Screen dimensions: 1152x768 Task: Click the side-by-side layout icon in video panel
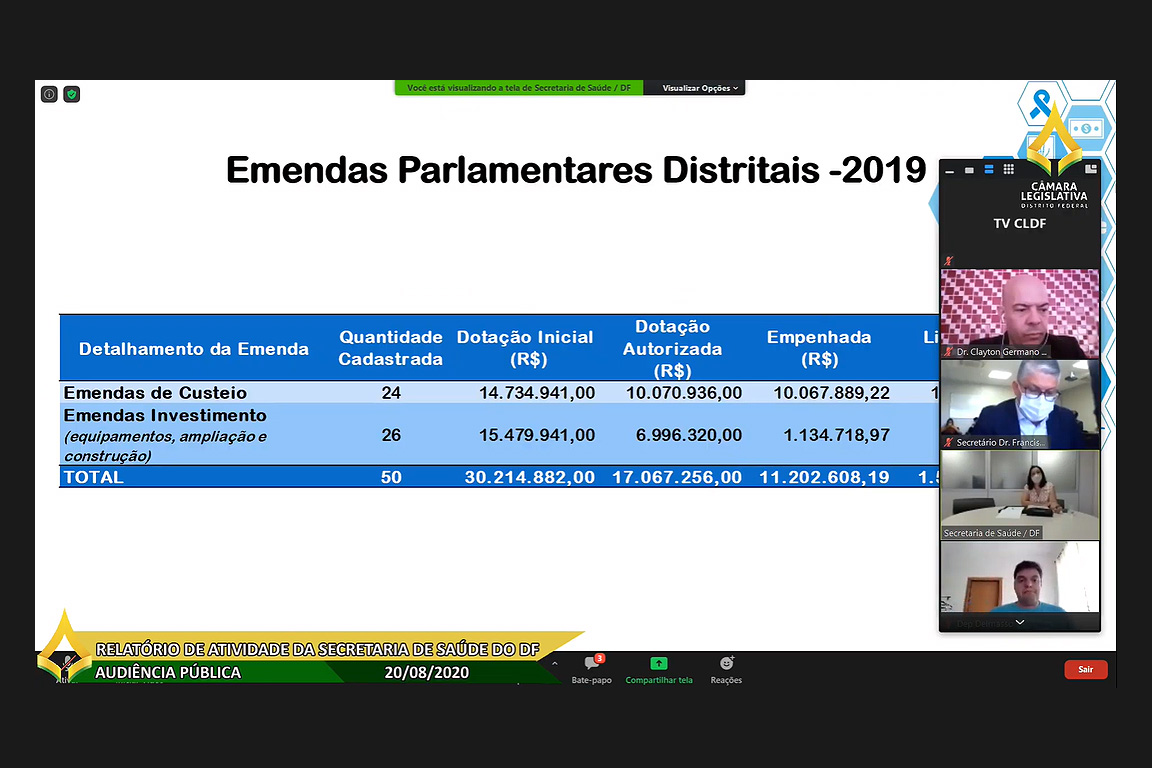[x=1090, y=170]
